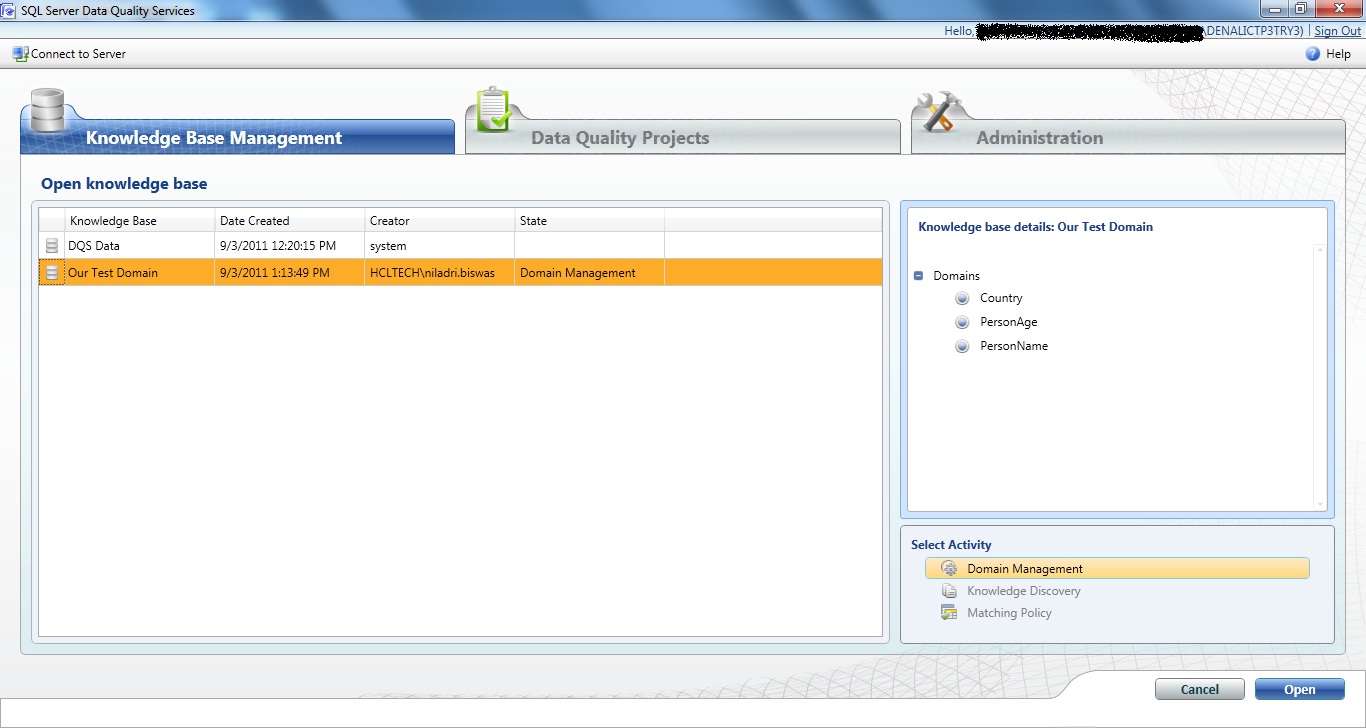Click the Connect to Server label

point(78,54)
